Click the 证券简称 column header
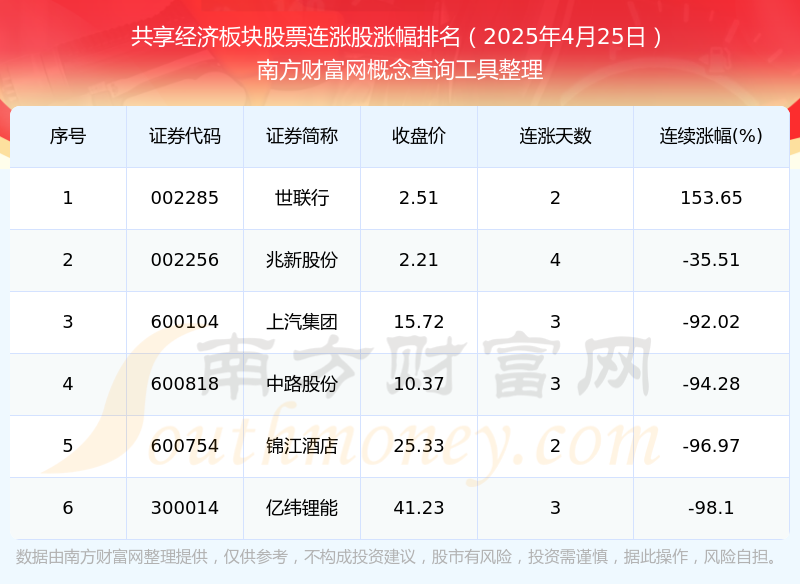The image size is (800, 584). click(302, 136)
